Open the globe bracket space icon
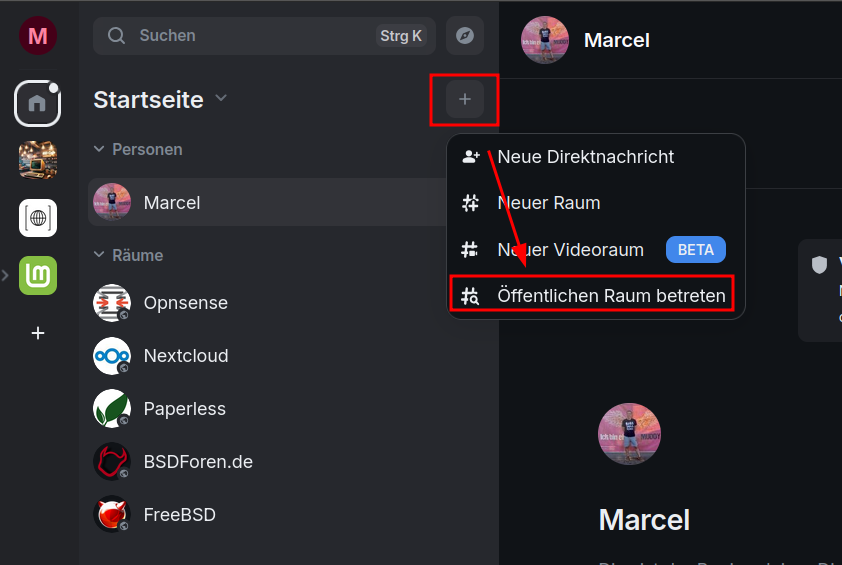The width and height of the screenshot is (842, 565). coord(38,218)
